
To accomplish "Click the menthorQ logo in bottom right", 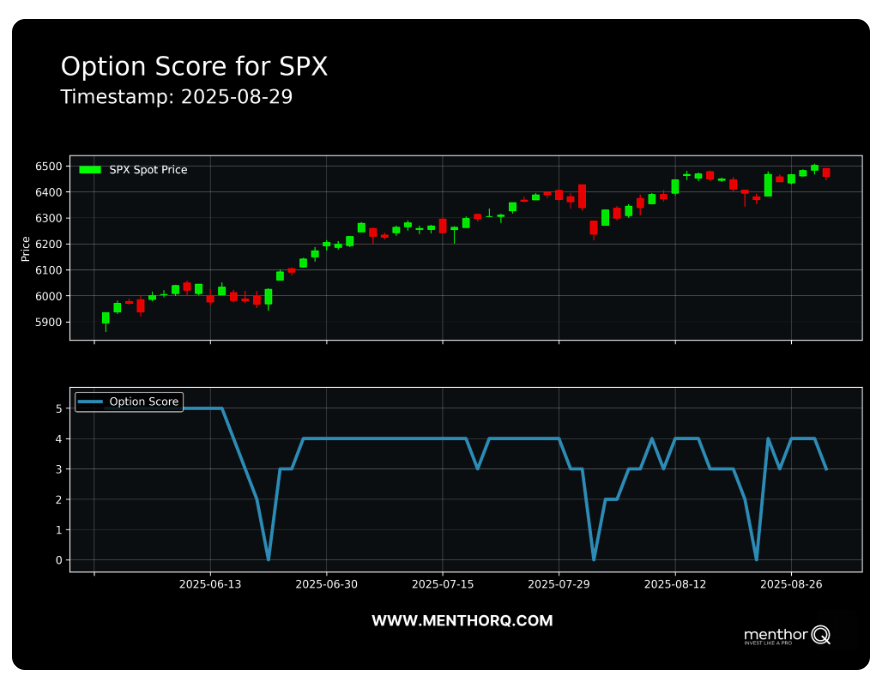I will click(787, 635).
